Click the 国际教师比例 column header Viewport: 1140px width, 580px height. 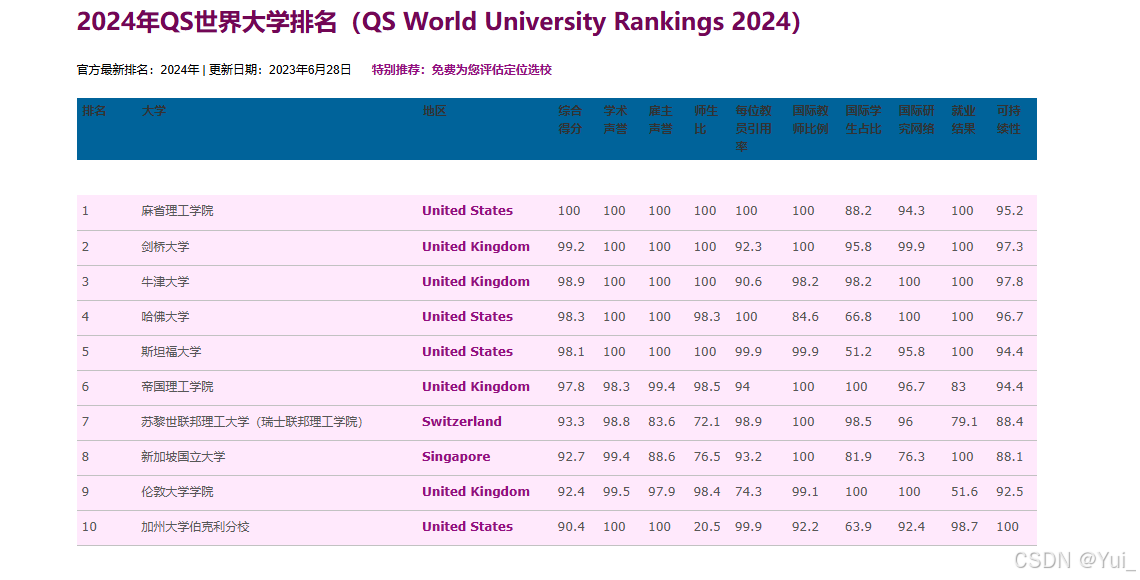pos(810,120)
